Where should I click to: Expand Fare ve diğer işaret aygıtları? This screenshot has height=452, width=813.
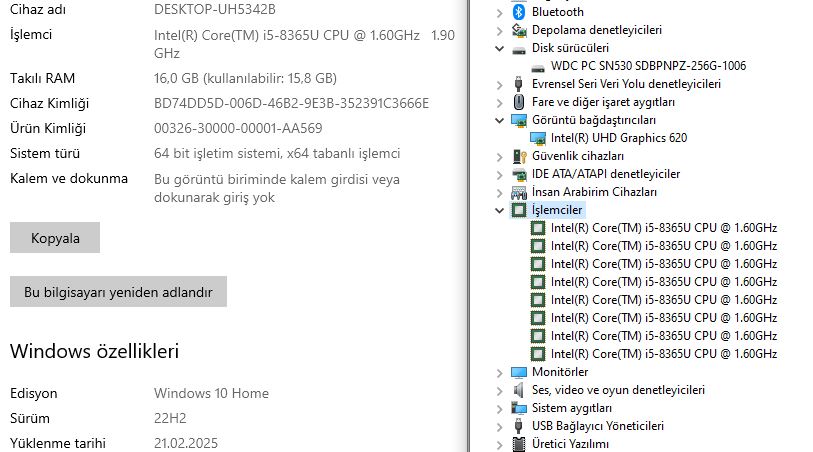pyautogui.click(x=499, y=103)
